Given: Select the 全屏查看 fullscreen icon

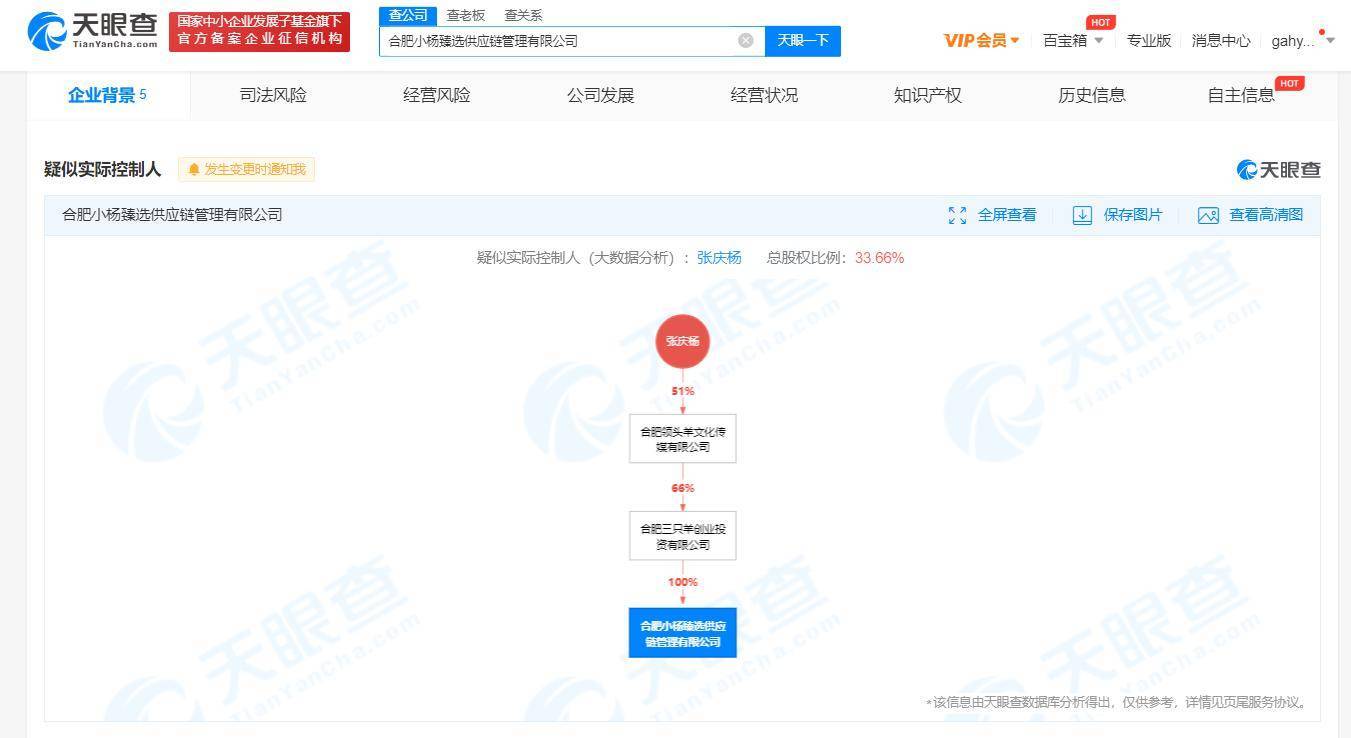Looking at the screenshot, I should pyautogui.click(x=957, y=214).
